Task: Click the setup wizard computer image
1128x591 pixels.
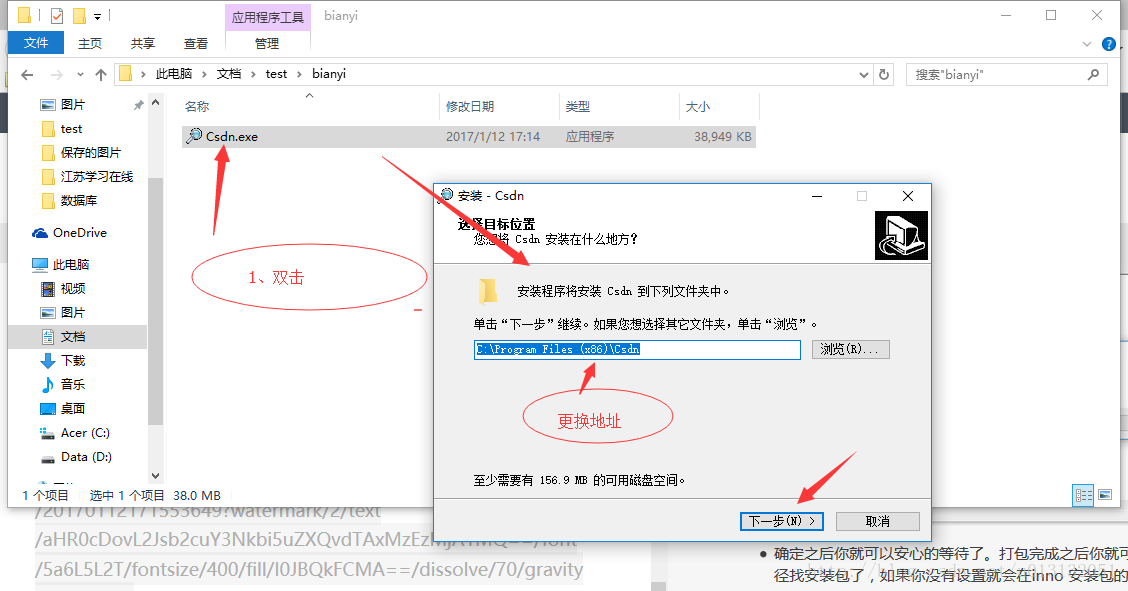Action: tap(901, 235)
